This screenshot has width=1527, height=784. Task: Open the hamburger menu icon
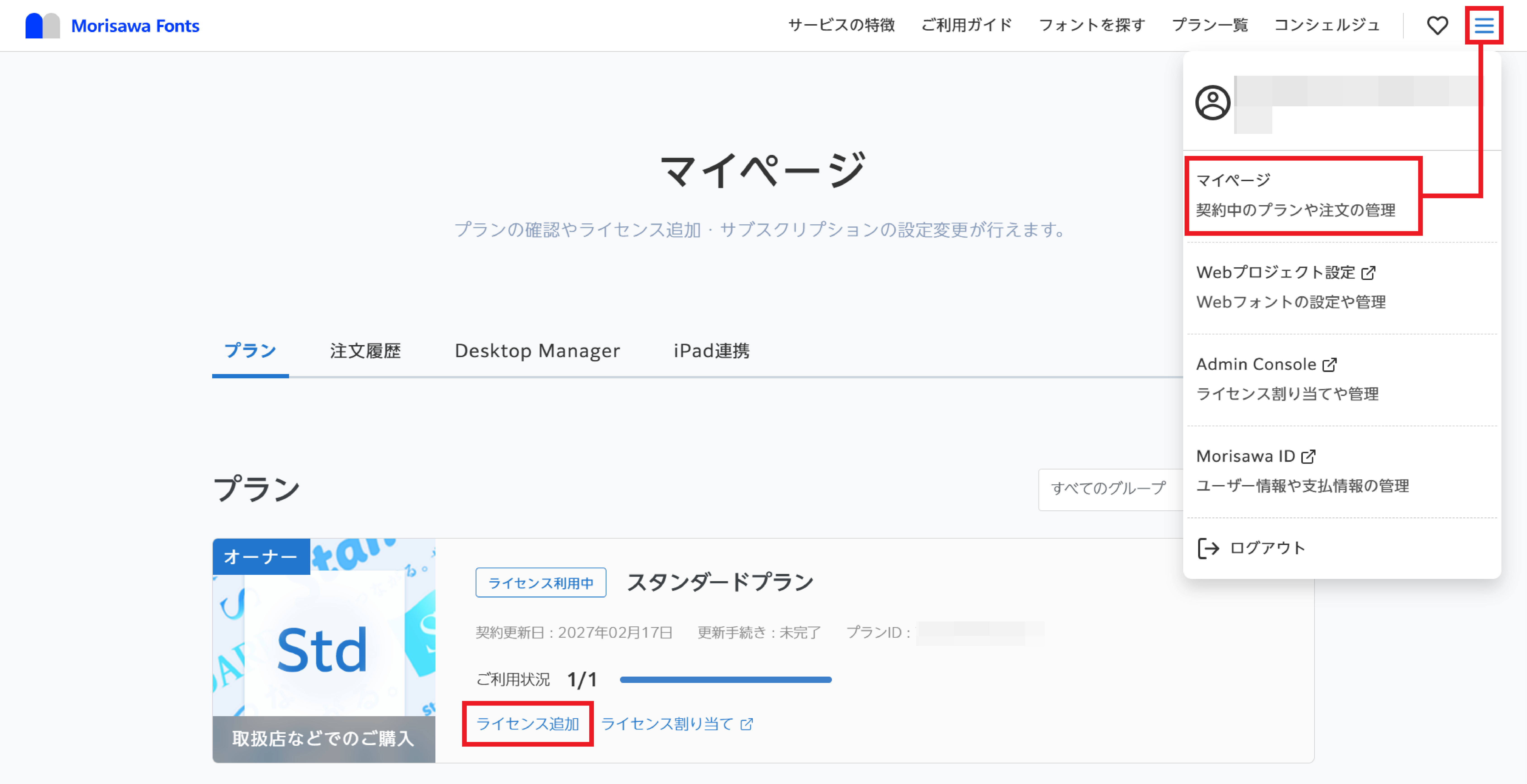point(1484,26)
